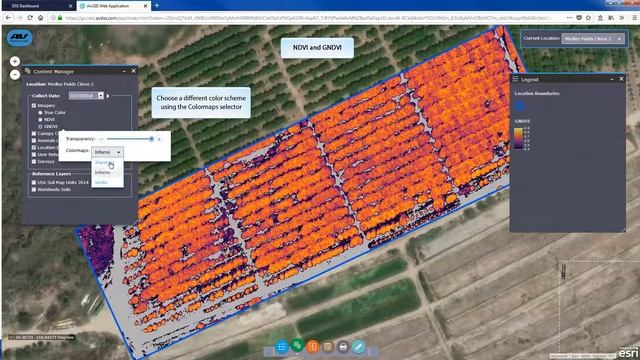Select the NDVI radio option
This screenshot has height=360, width=640.
[x=40, y=120]
